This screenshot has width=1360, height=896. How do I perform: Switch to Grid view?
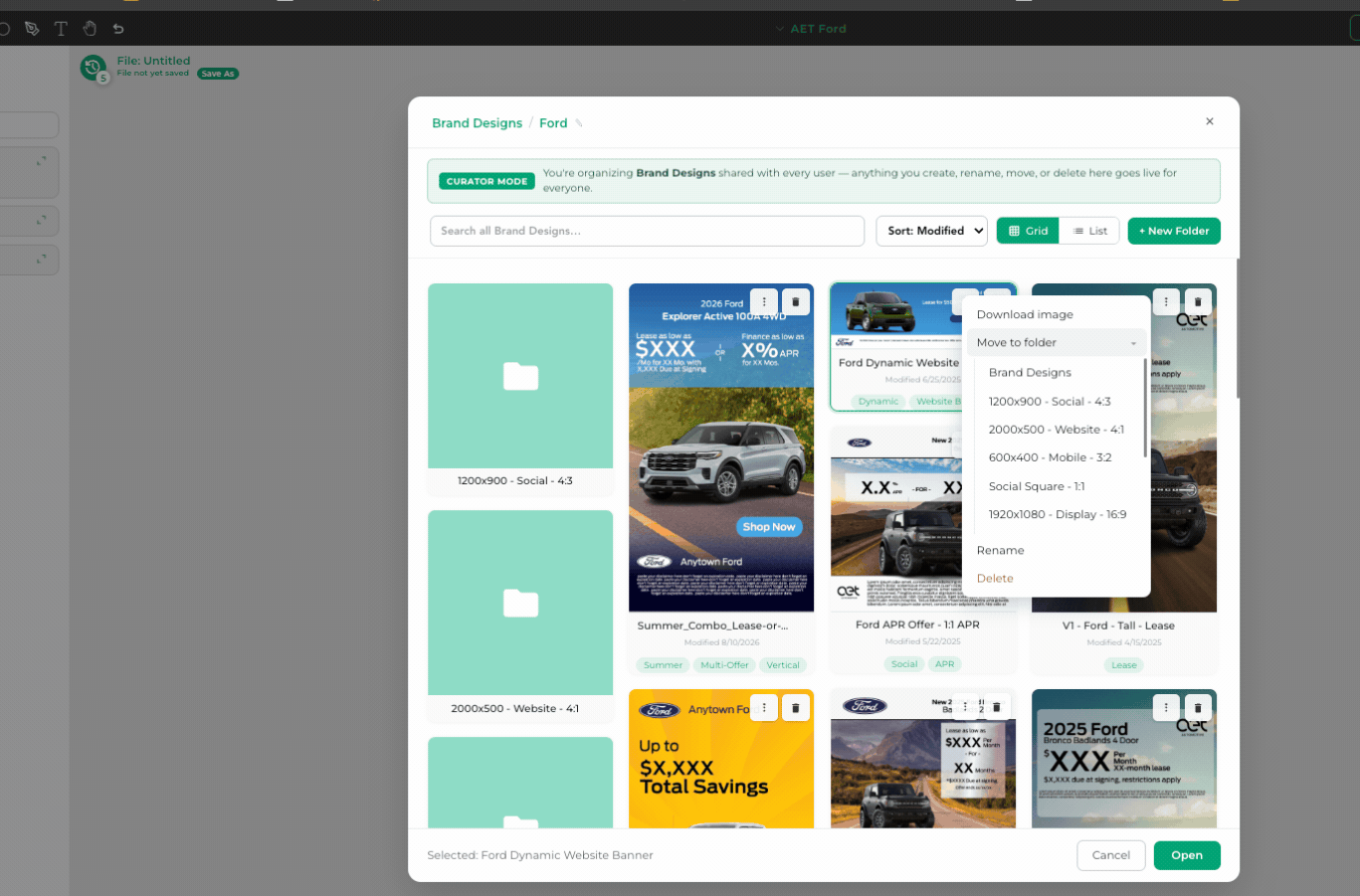pyautogui.click(x=1028, y=231)
